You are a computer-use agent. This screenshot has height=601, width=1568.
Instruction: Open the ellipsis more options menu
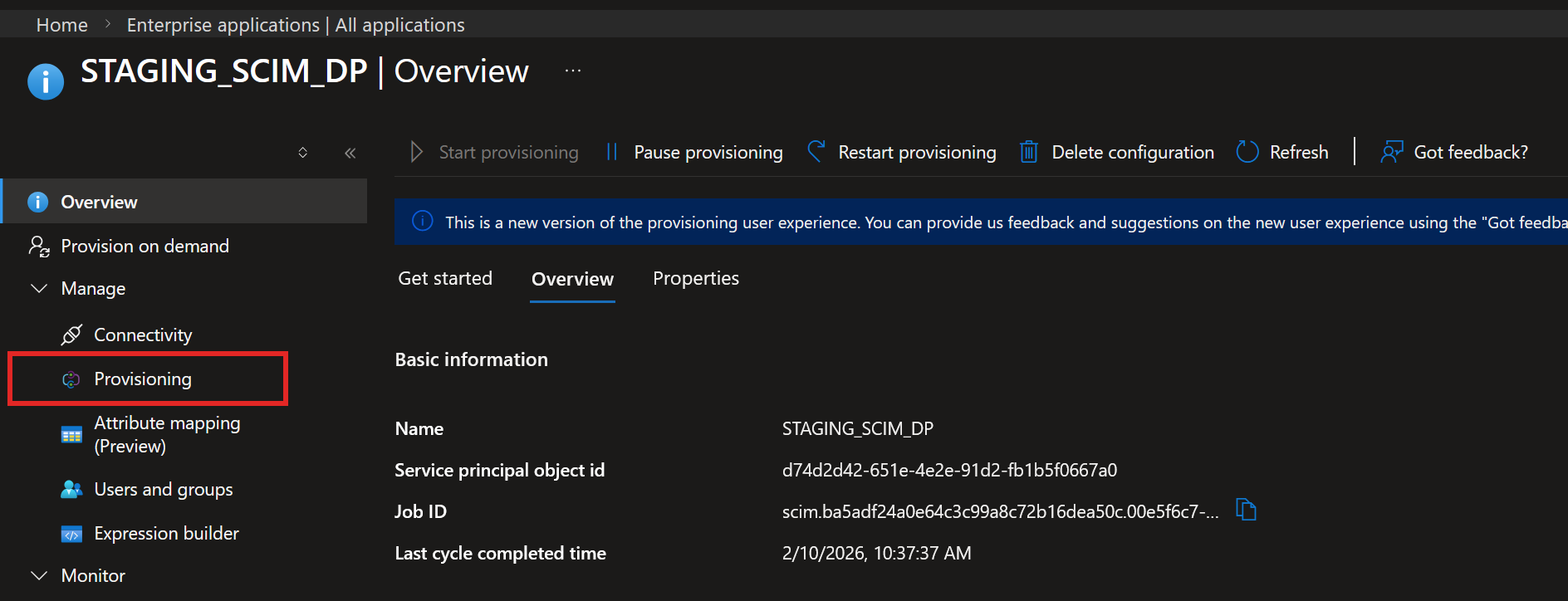573,71
